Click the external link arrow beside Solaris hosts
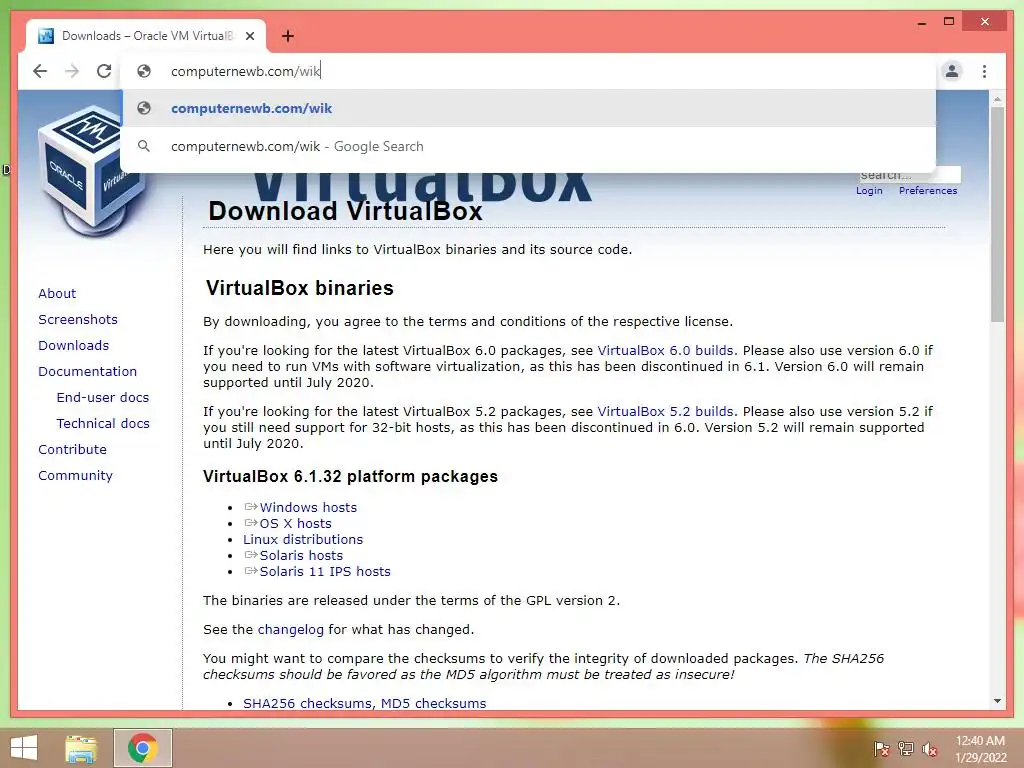 251,554
